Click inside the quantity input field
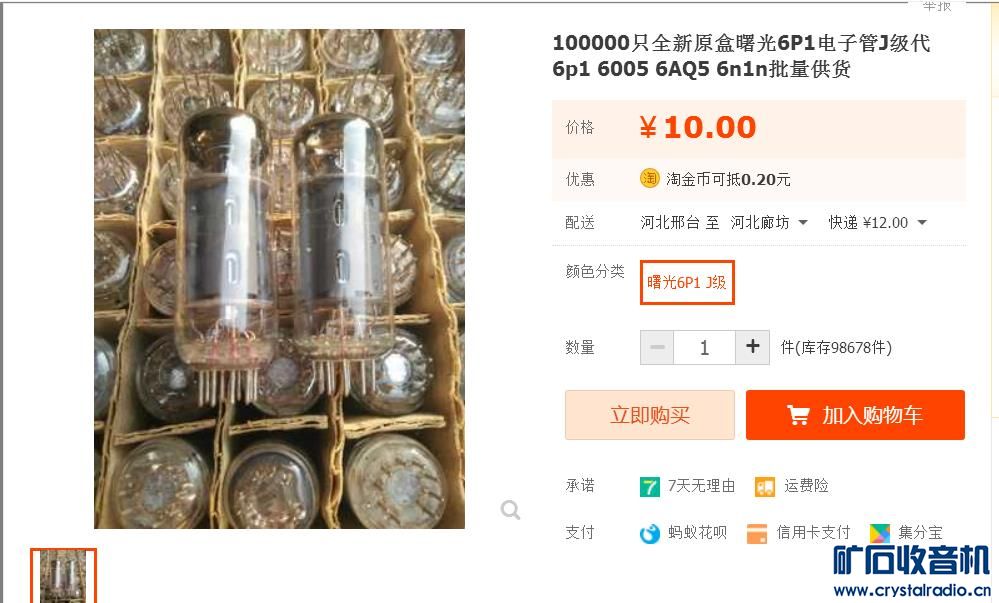999x603 pixels. tap(704, 347)
